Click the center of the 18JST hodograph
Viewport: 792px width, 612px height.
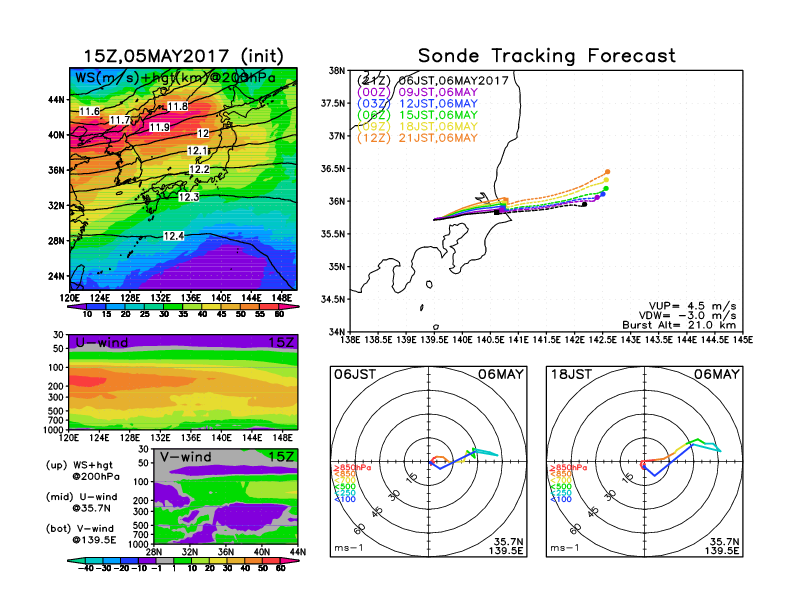(644, 463)
